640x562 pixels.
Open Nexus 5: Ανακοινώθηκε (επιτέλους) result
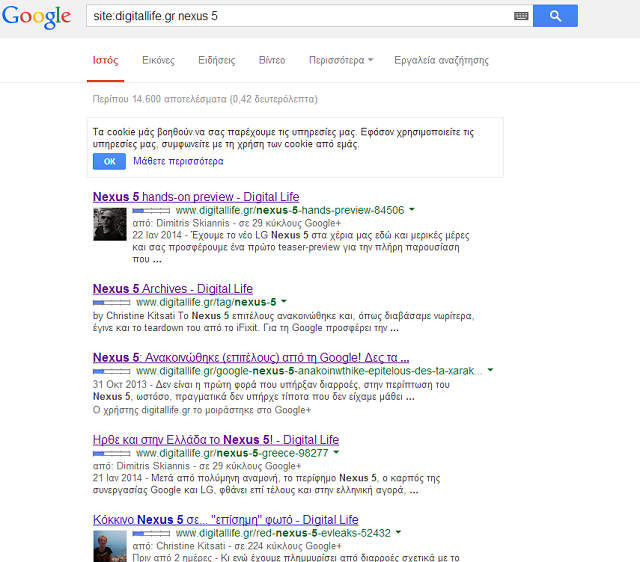pos(251,358)
